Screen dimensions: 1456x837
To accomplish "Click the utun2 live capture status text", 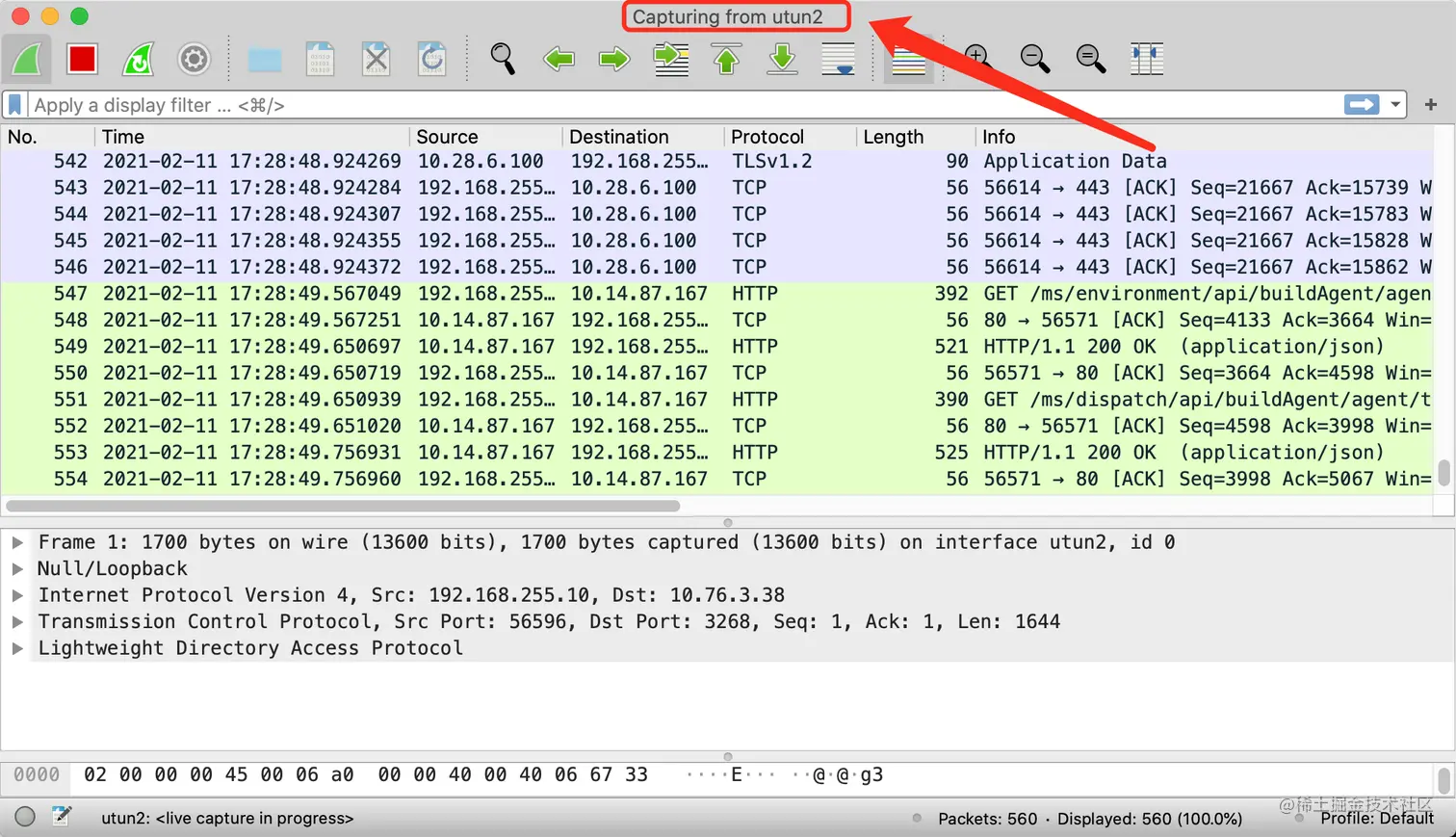I will (227, 819).
